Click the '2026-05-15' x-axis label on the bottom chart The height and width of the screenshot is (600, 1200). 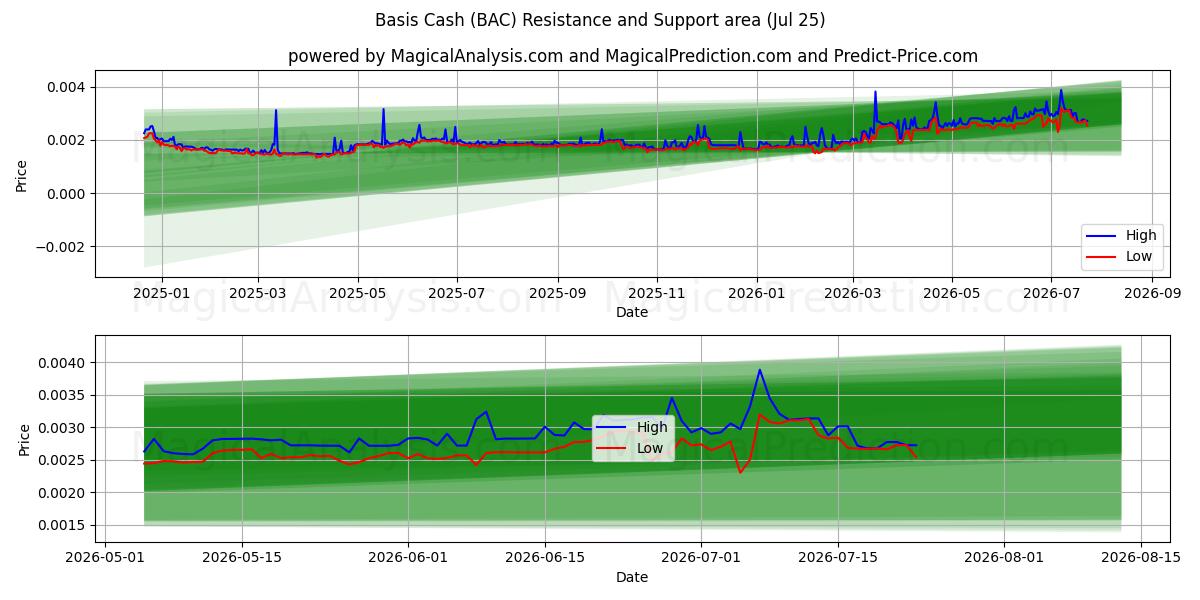click(x=241, y=559)
